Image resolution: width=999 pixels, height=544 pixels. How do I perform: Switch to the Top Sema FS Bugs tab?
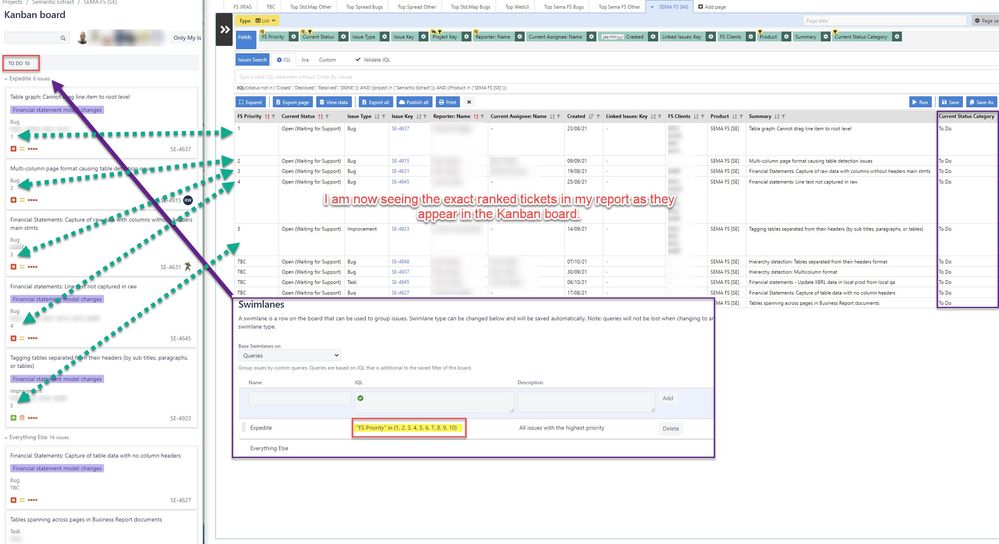pos(564,7)
